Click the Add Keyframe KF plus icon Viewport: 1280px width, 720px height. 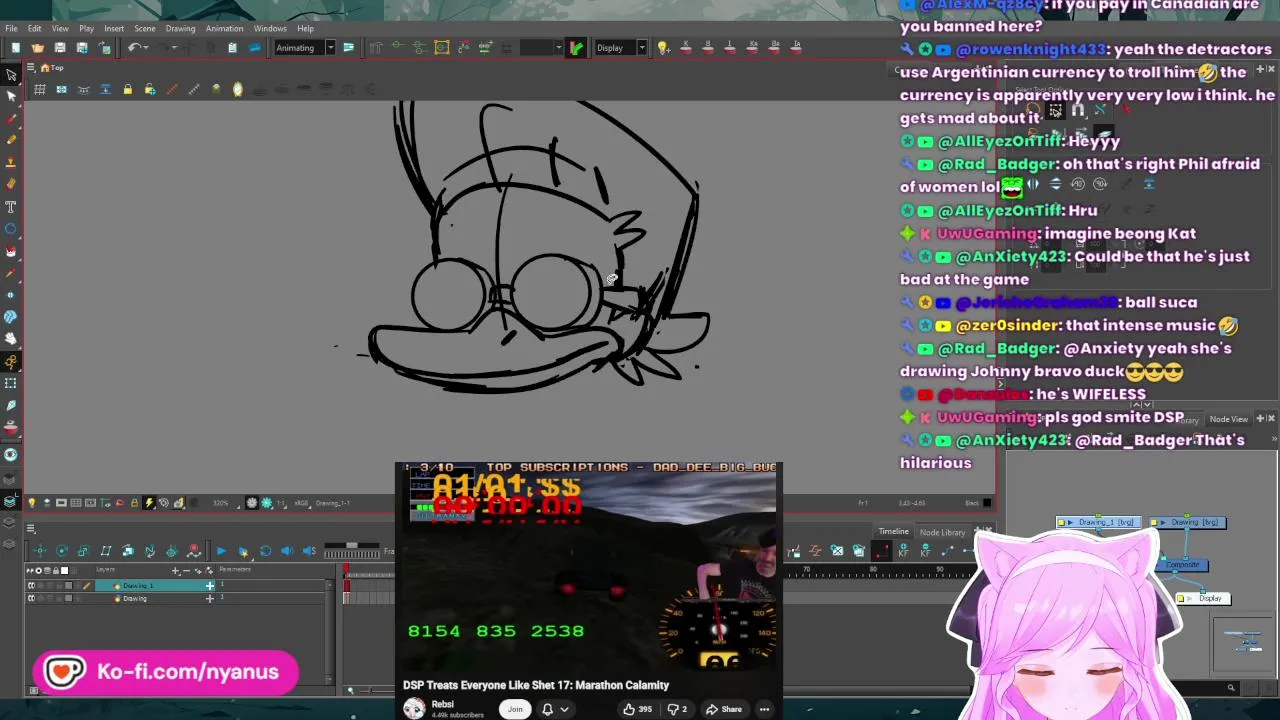click(902, 551)
